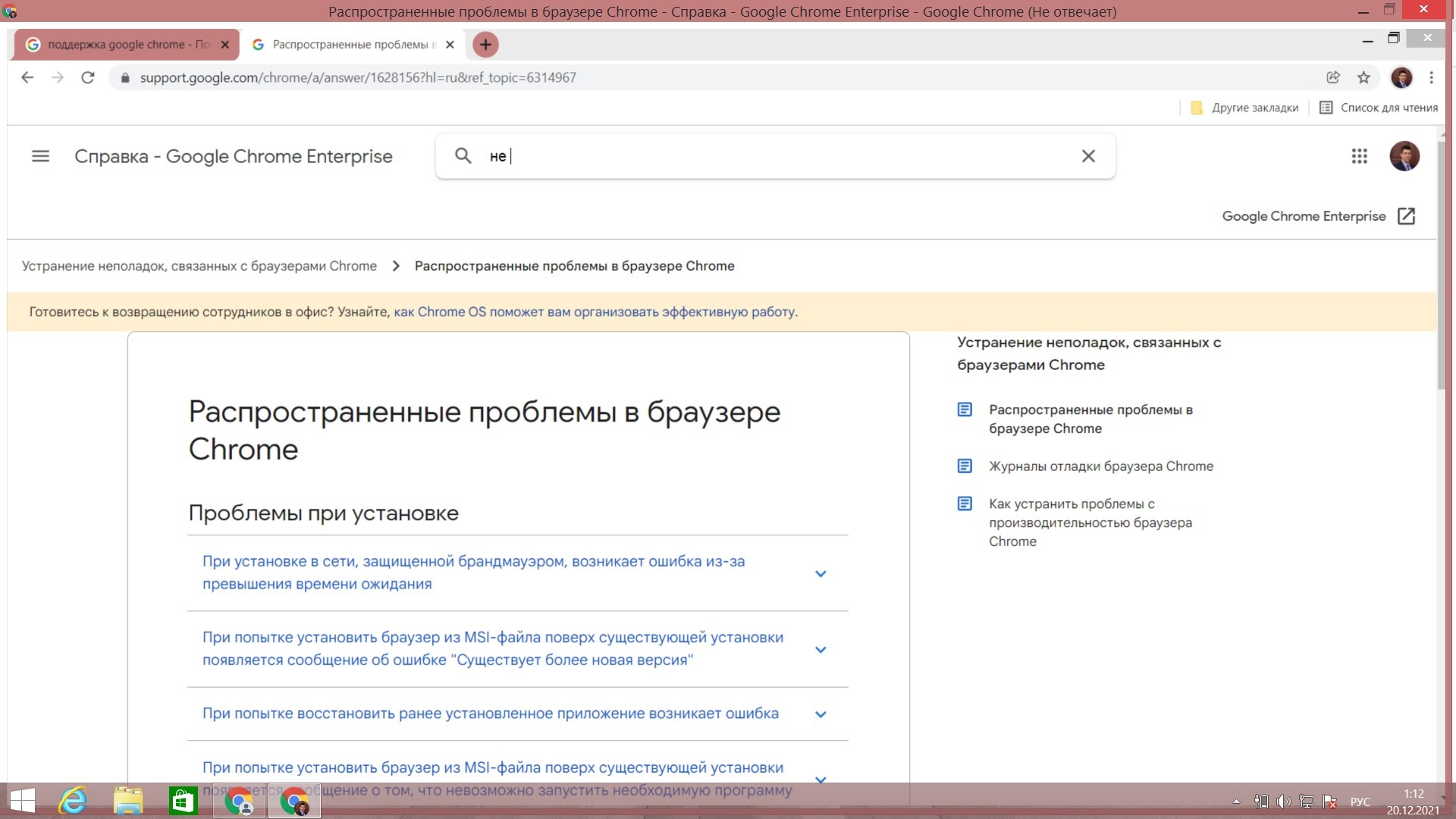Open link 'как Chrome OS поможет вам организовать'
Screen dimensions: 1456x819
[595, 312]
